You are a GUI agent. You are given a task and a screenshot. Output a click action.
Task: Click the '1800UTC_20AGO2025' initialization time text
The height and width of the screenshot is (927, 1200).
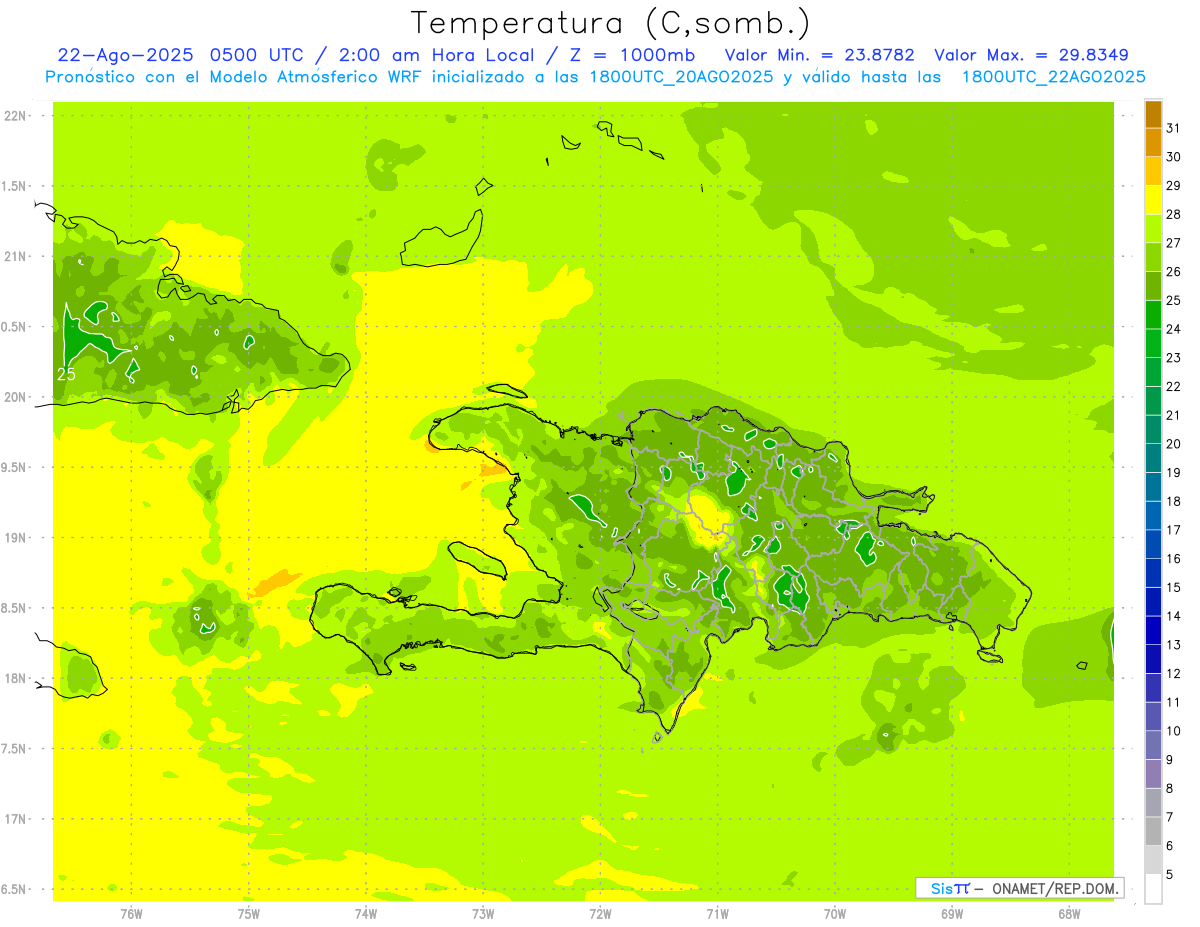[x=680, y=77]
